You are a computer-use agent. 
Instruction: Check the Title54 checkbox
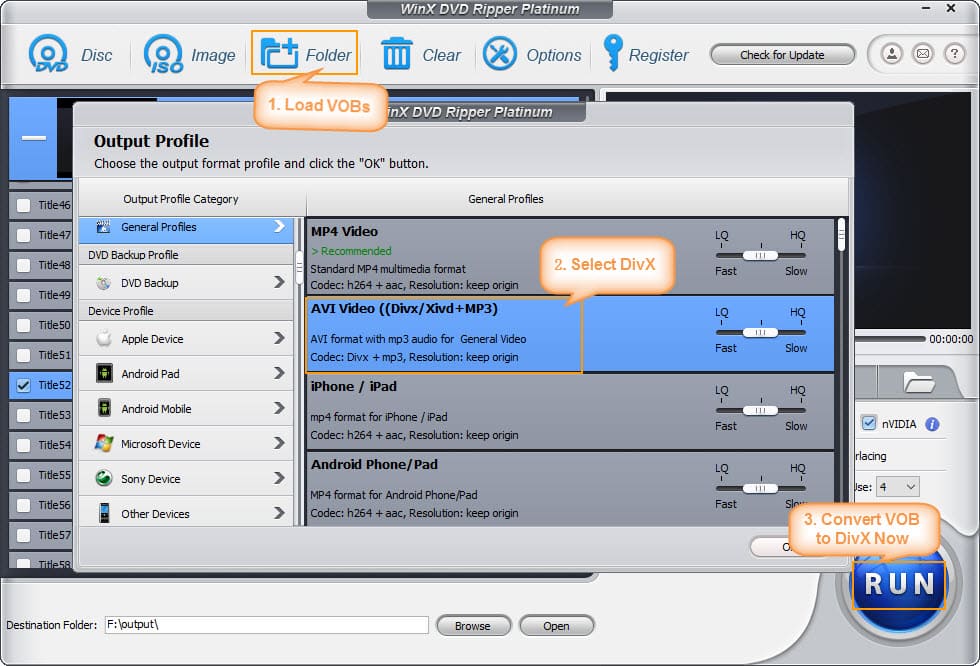23,445
